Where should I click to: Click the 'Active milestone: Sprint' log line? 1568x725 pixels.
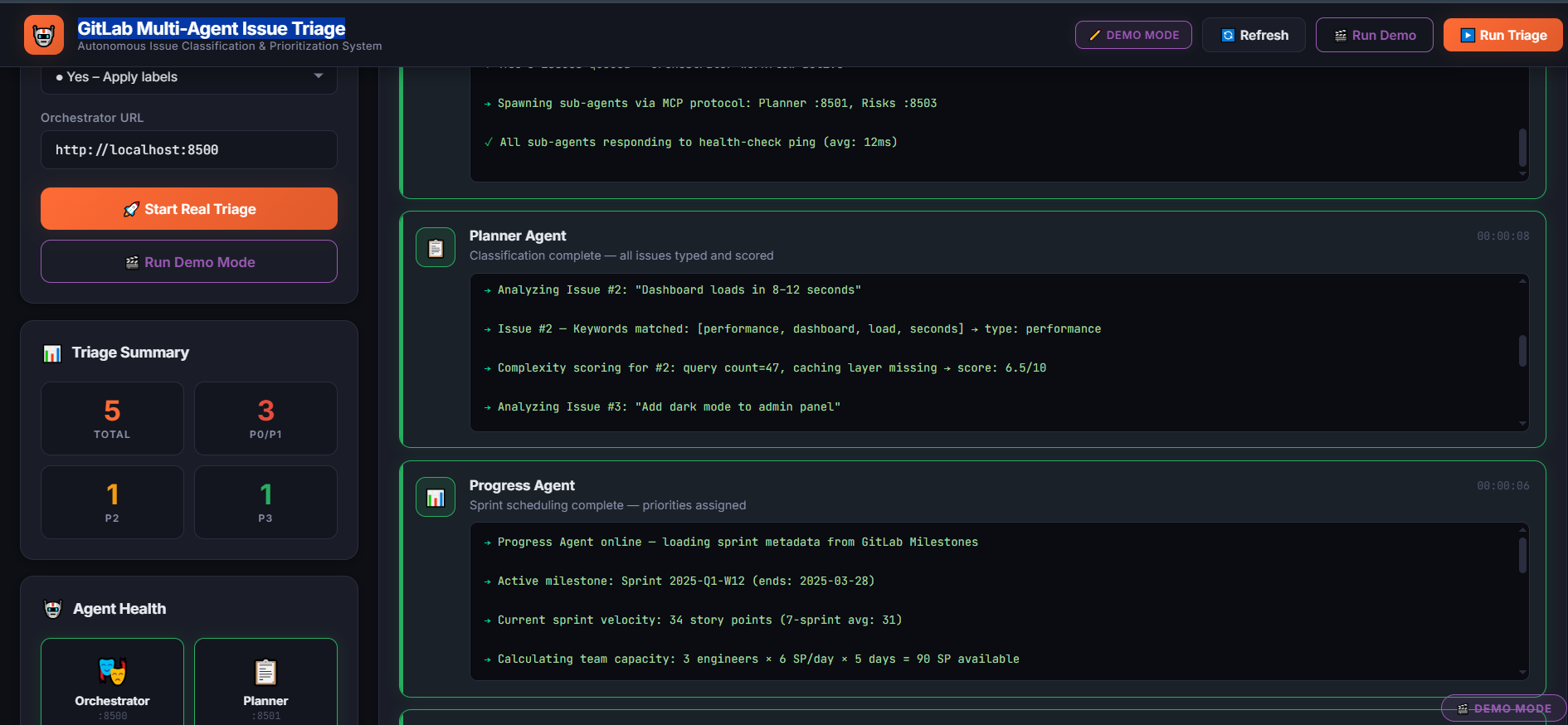tap(679, 581)
